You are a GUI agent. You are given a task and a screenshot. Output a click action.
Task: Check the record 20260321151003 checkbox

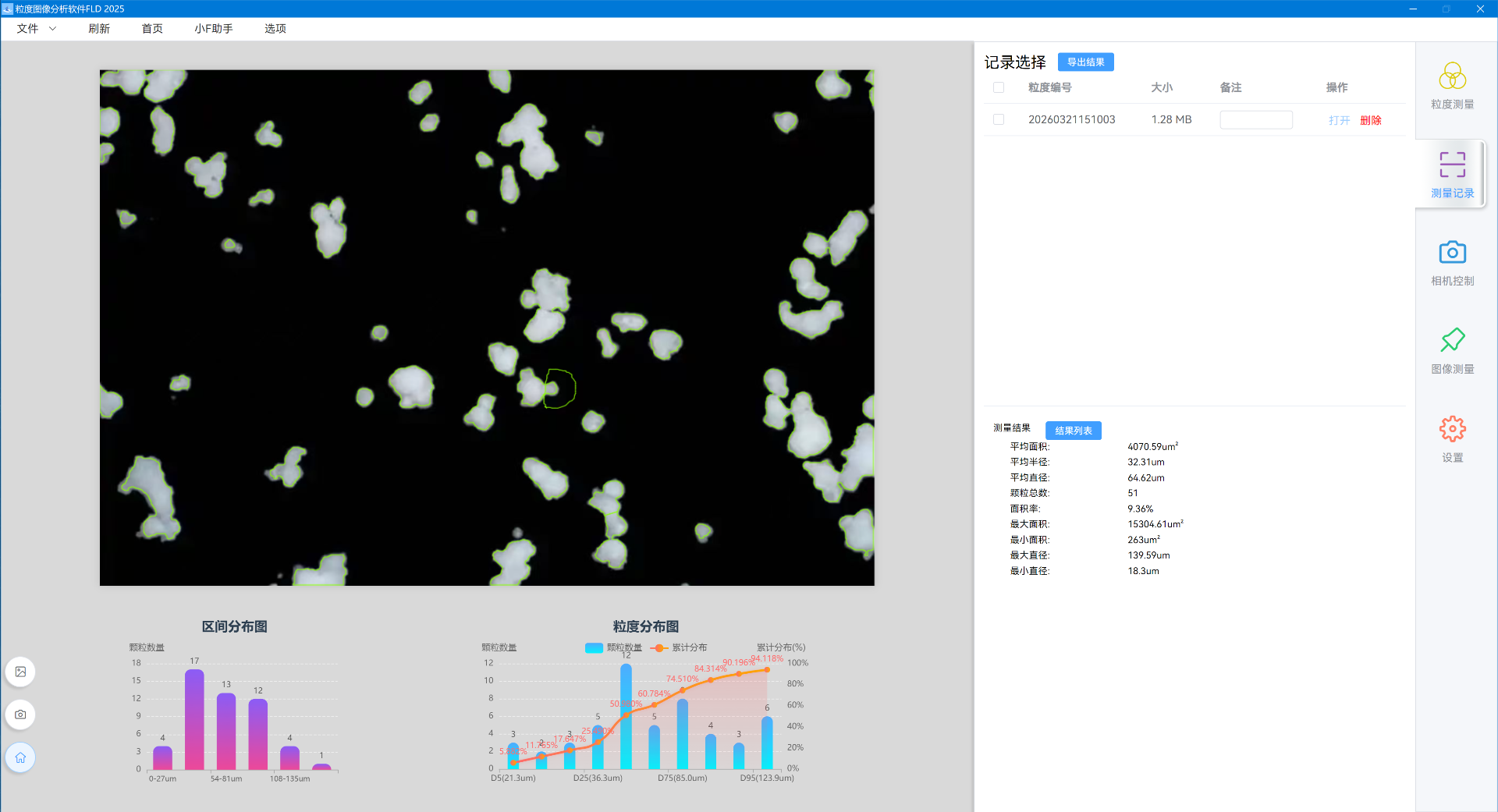(x=999, y=119)
